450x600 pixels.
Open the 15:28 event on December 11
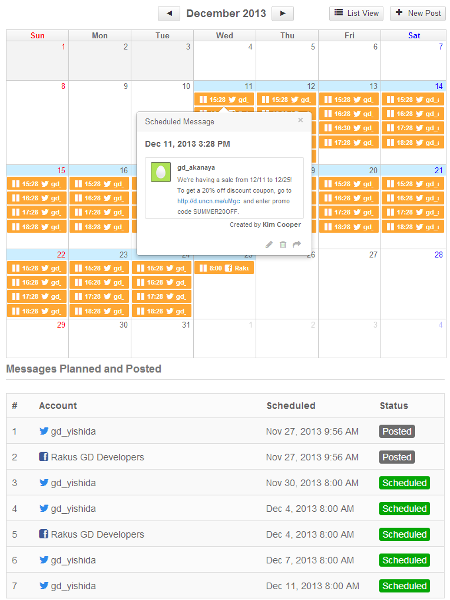click(x=224, y=99)
